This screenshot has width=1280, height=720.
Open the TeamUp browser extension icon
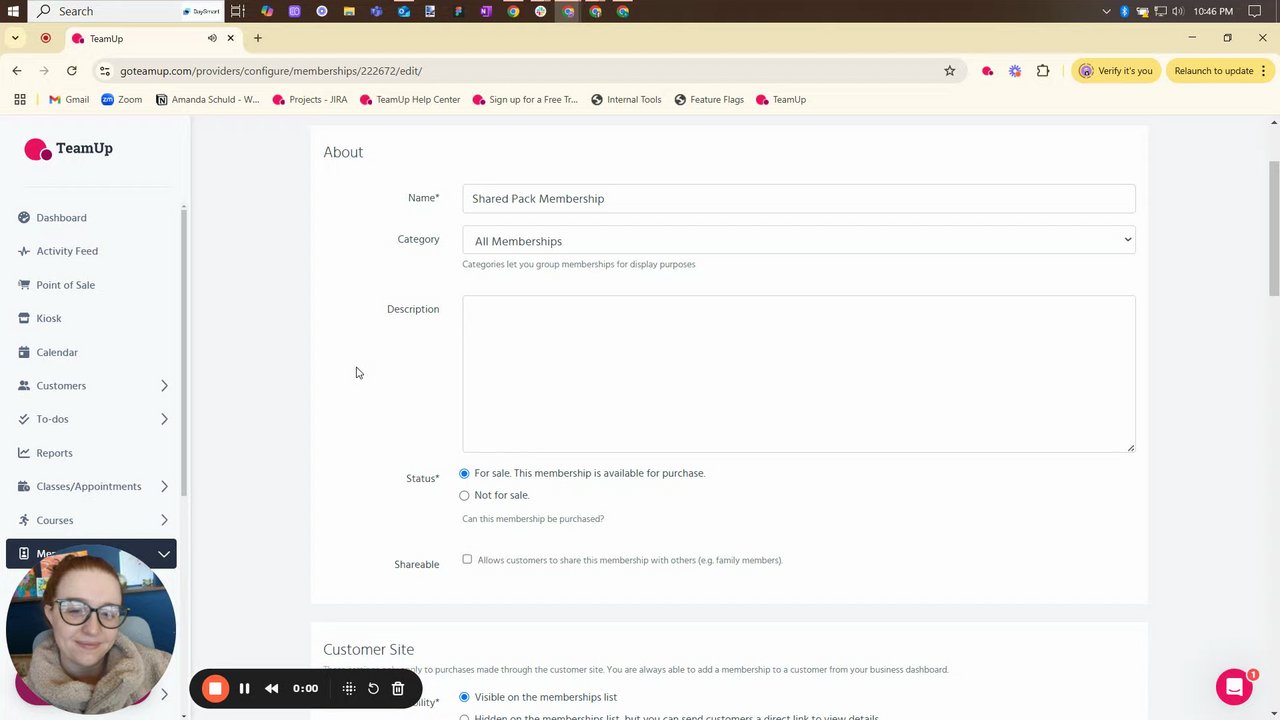click(987, 71)
